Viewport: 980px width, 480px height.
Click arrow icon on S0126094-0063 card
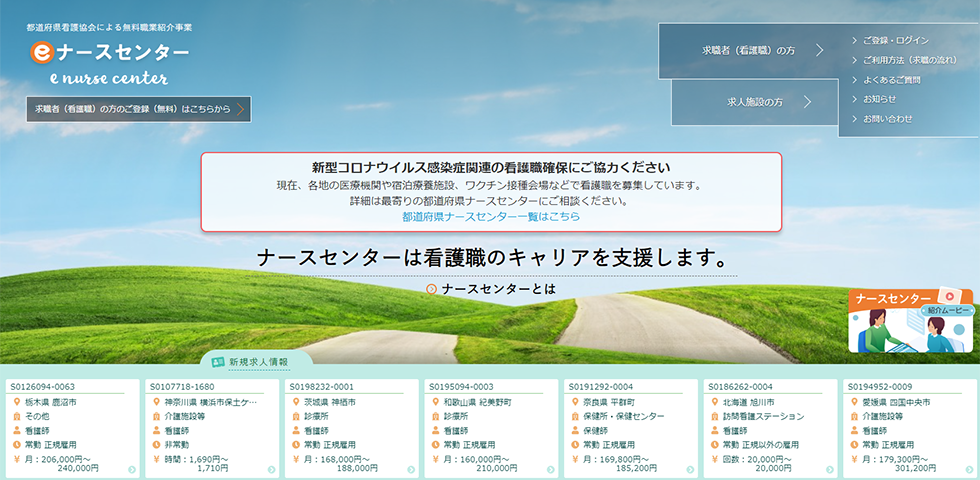pos(132,470)
